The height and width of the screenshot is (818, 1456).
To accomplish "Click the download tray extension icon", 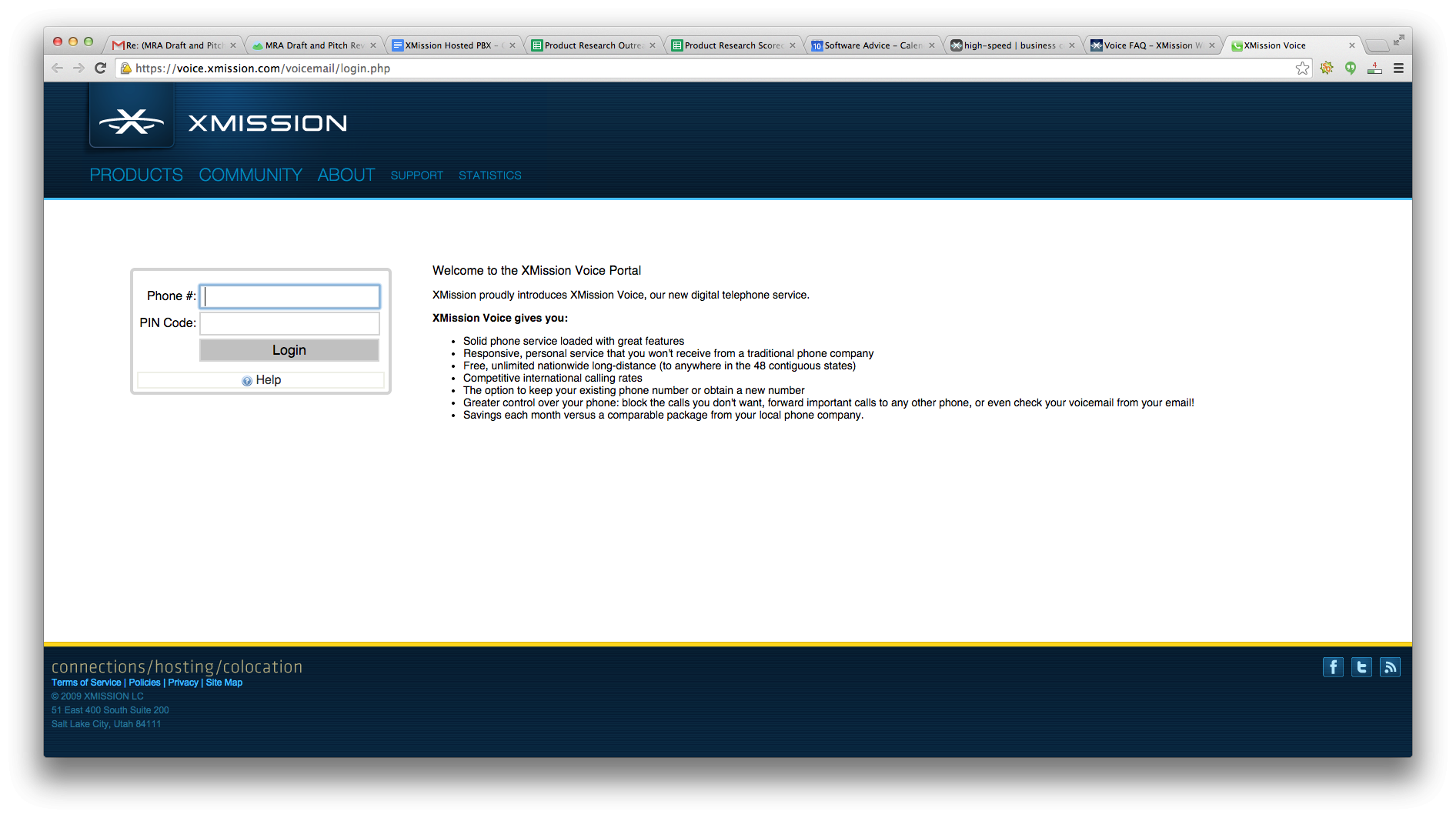I will pyautogui.click(x=1374, y=68).
